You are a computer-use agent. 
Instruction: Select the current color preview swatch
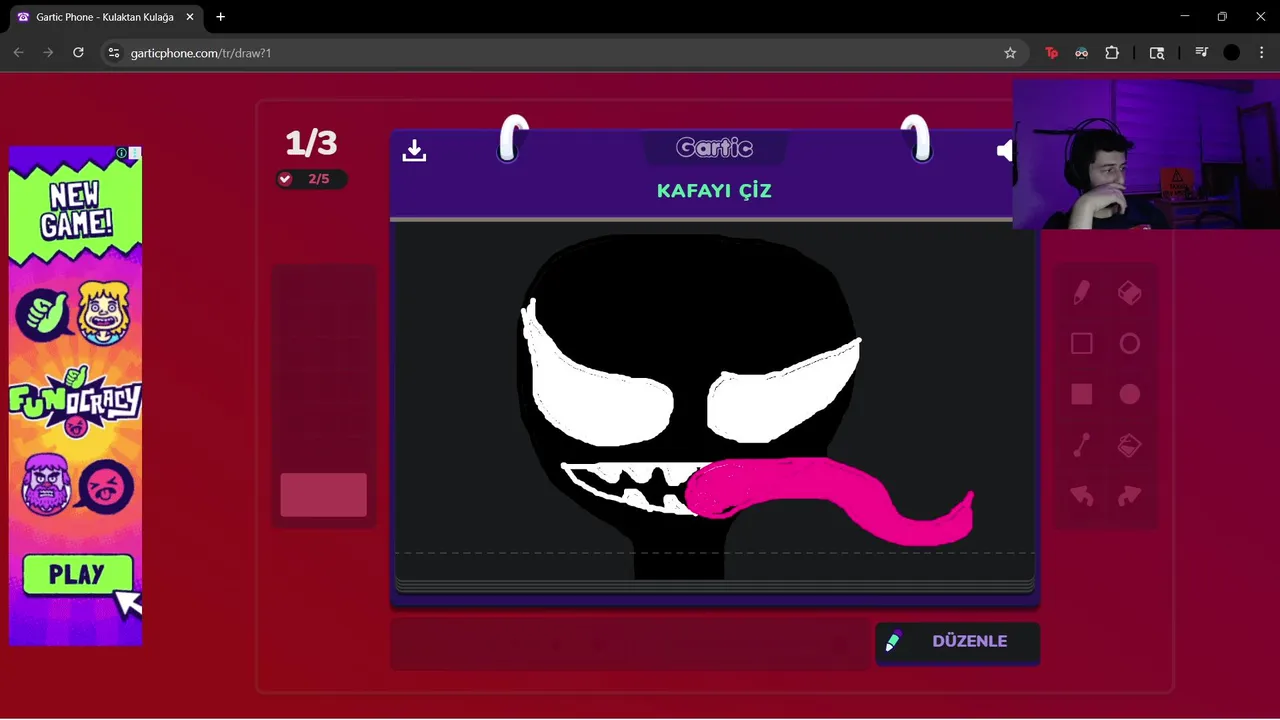(x=323, y=495)
